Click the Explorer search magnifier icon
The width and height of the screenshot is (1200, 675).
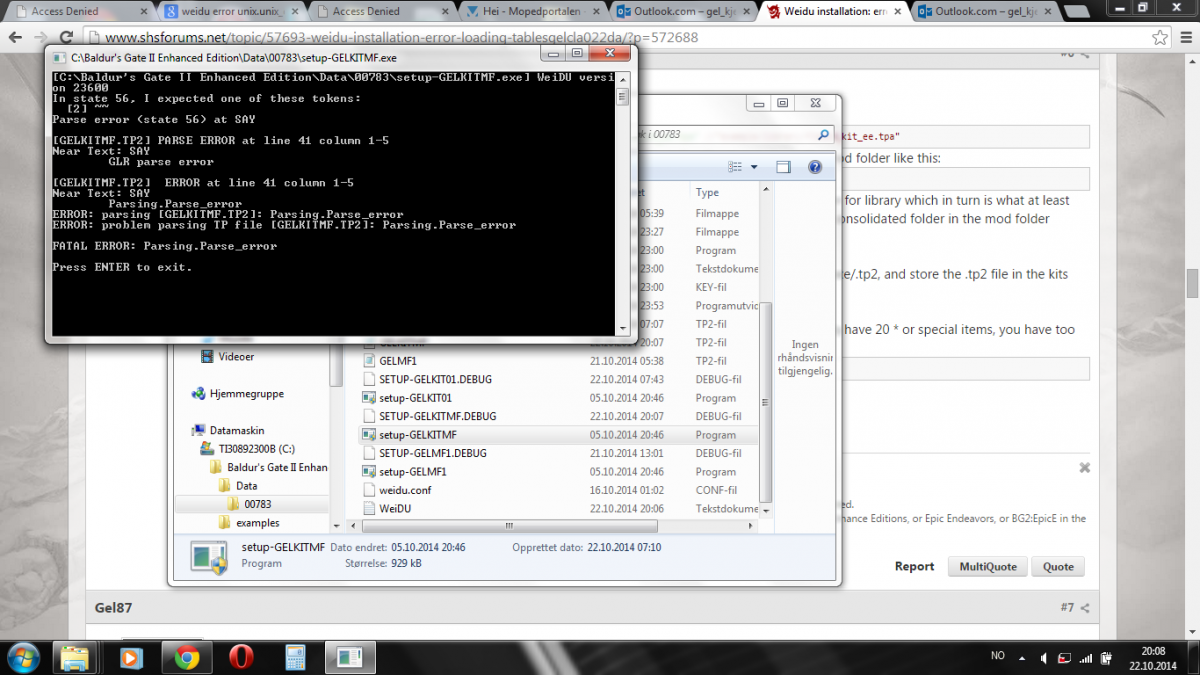point(822,134)
